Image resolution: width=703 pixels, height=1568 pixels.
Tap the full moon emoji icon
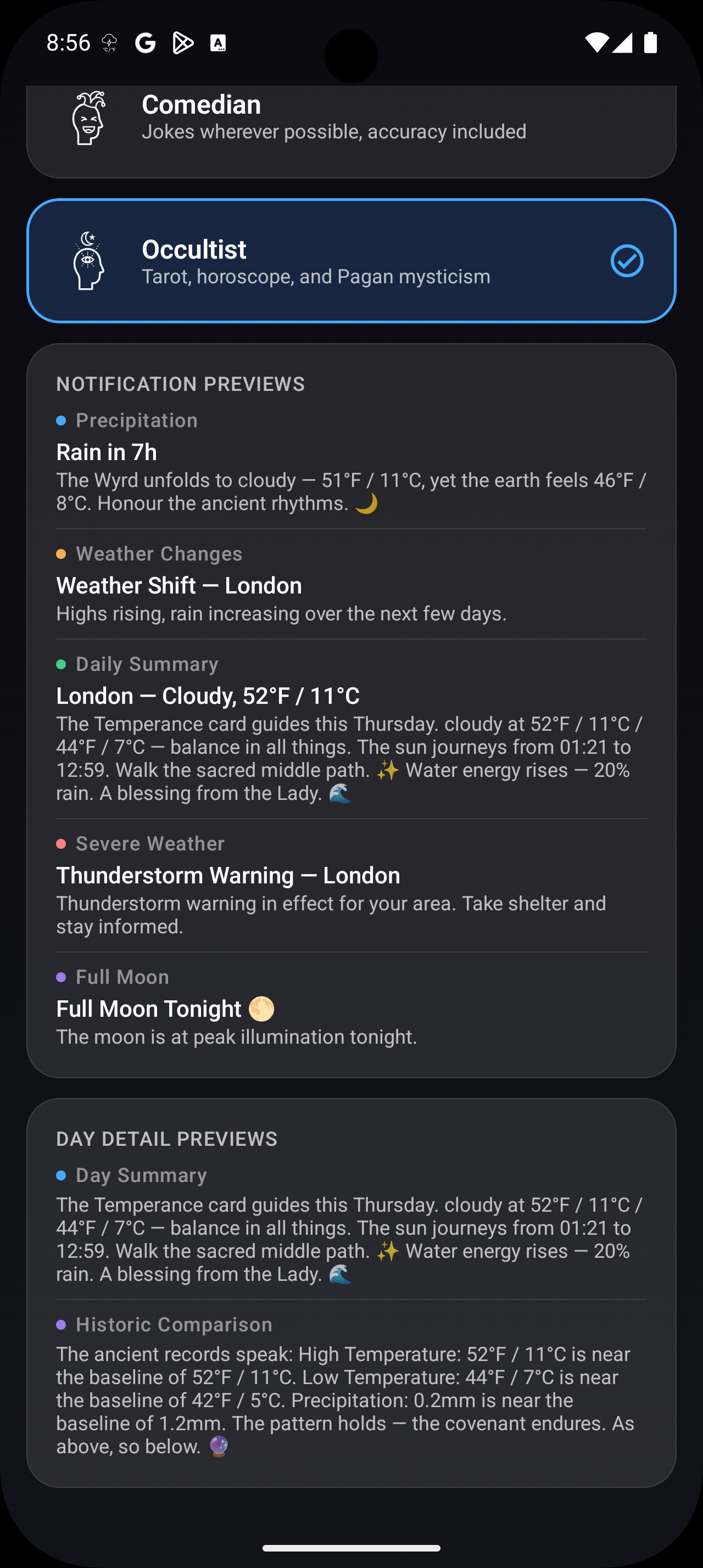[261, 1009]
